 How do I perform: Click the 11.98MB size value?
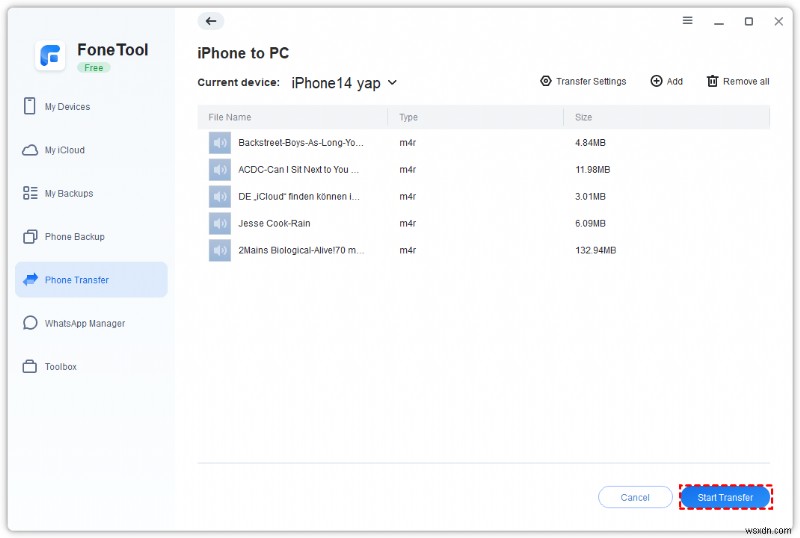(x=592, y=169)
